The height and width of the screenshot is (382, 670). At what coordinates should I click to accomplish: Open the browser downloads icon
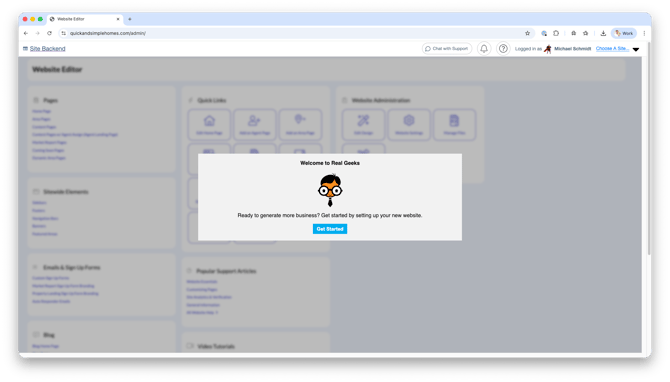pos(603,33)
